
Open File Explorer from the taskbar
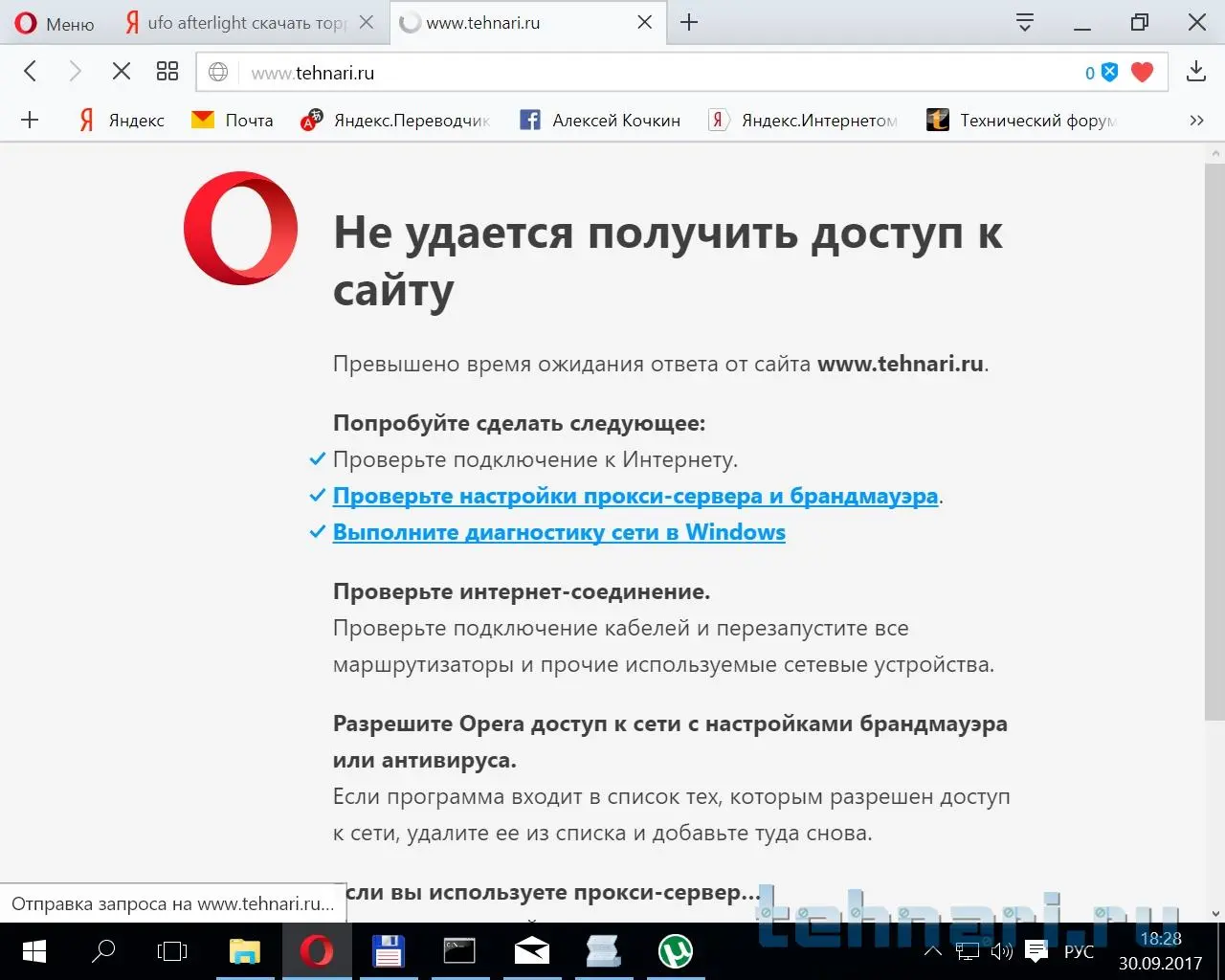[245, 951]
